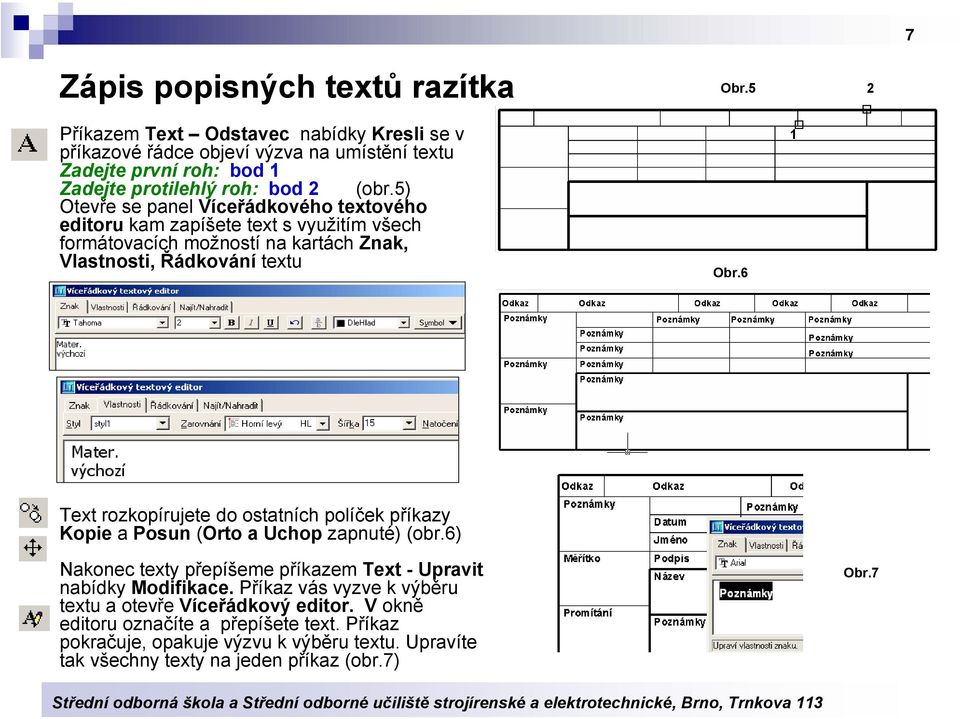Open the DleHlad color dropdown
This screenshot has height=719, width=960.
tap(403, 323)
